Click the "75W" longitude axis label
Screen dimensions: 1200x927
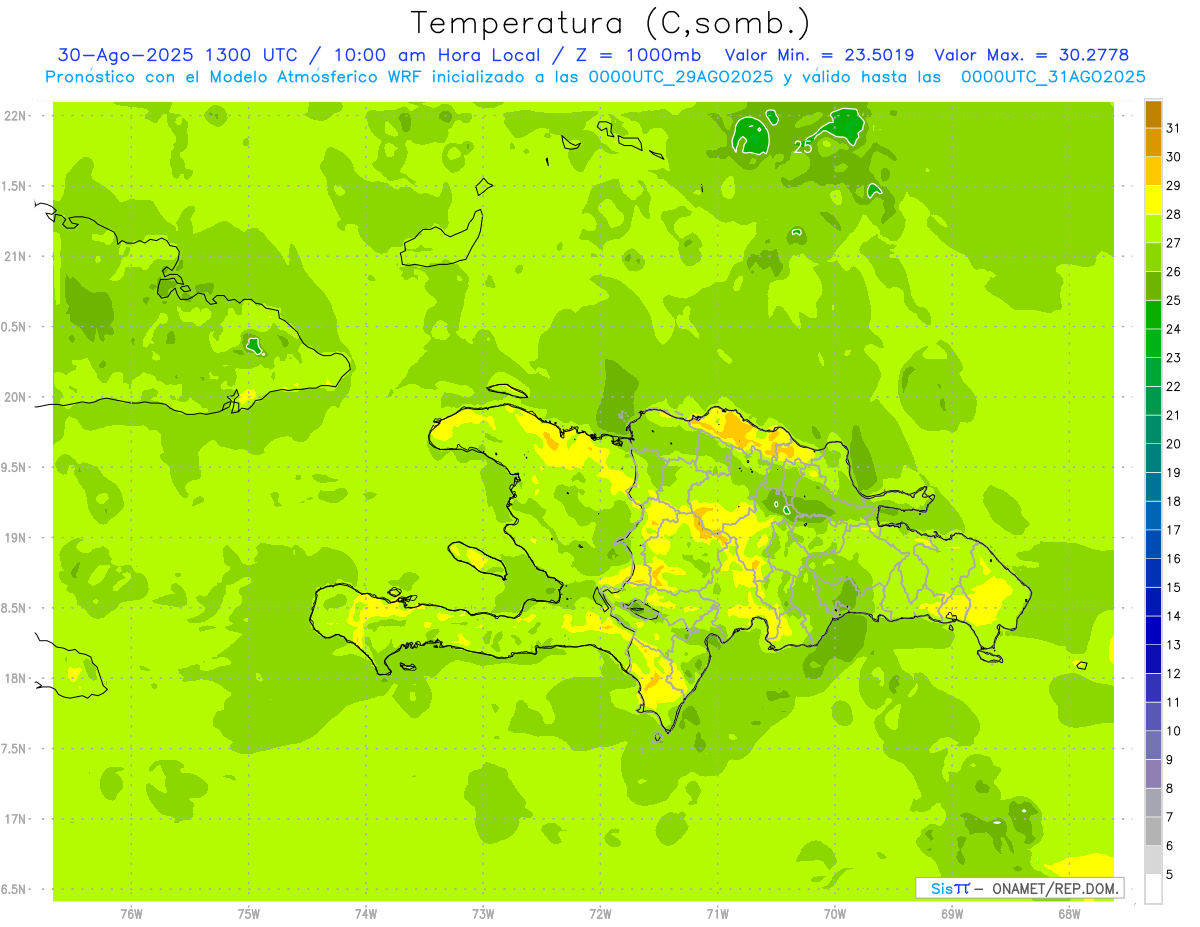249,914
